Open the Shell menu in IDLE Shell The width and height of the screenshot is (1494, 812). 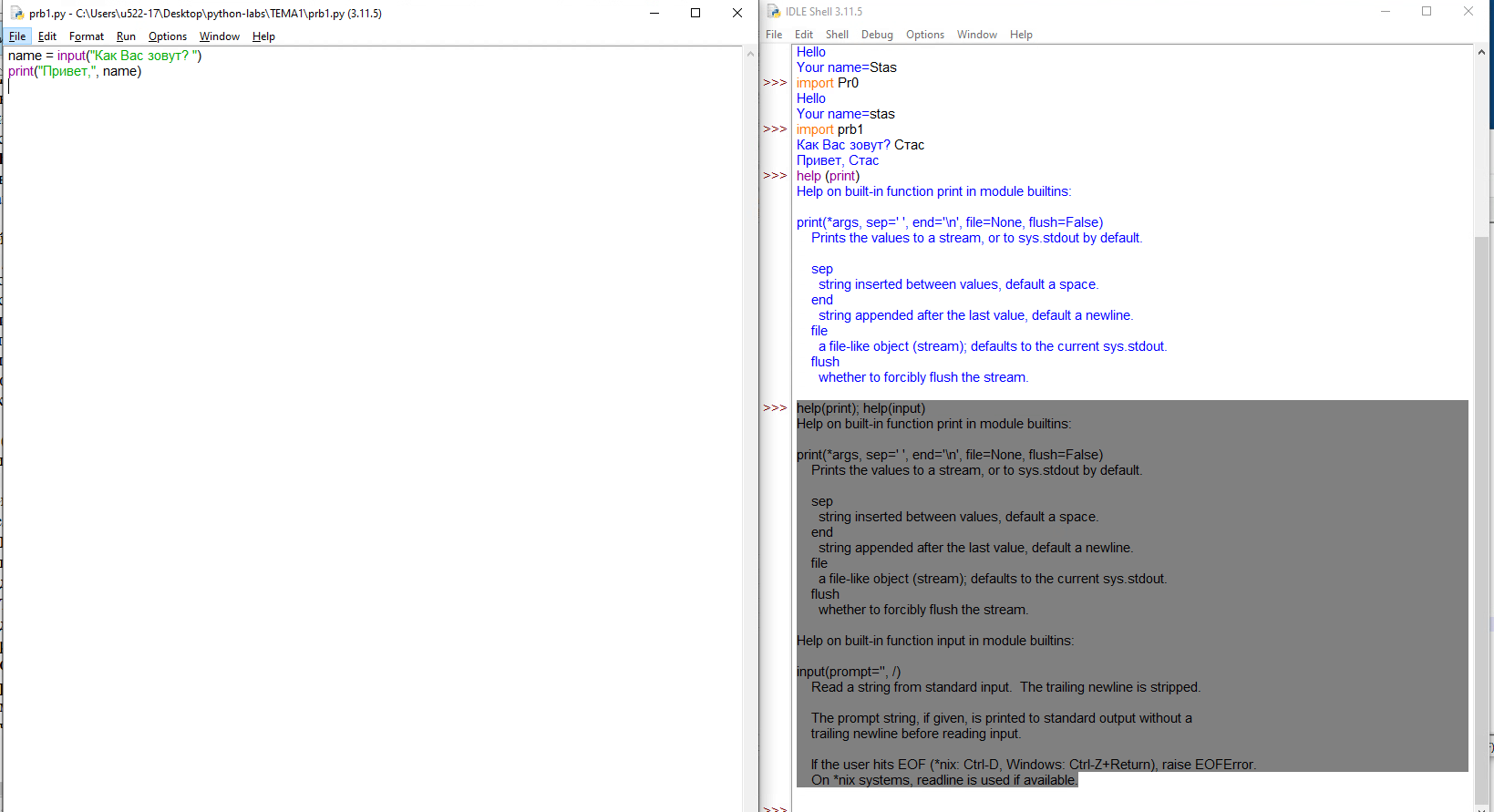tap(837, 35)
